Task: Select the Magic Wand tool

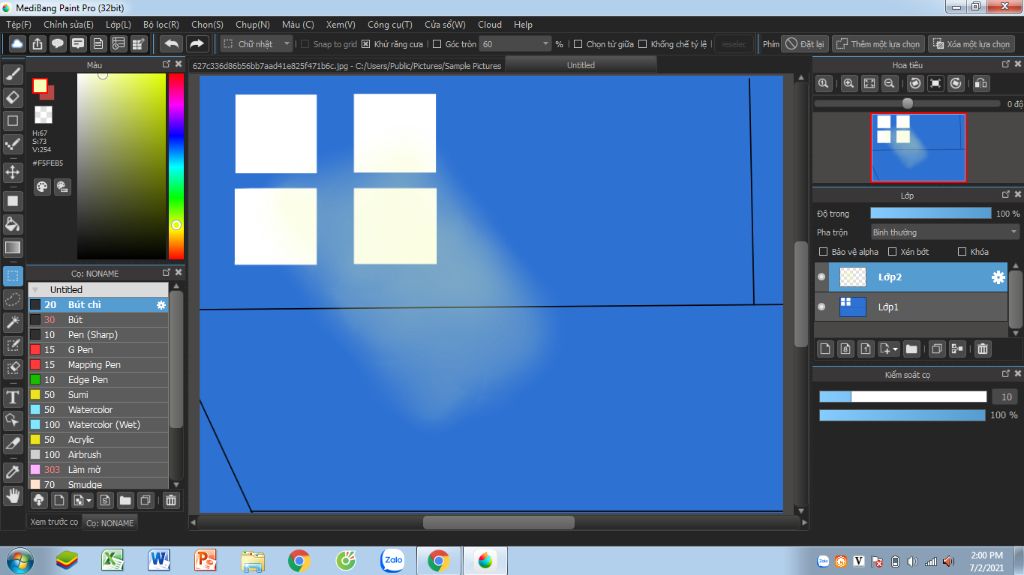Action: tap(12, 321)
